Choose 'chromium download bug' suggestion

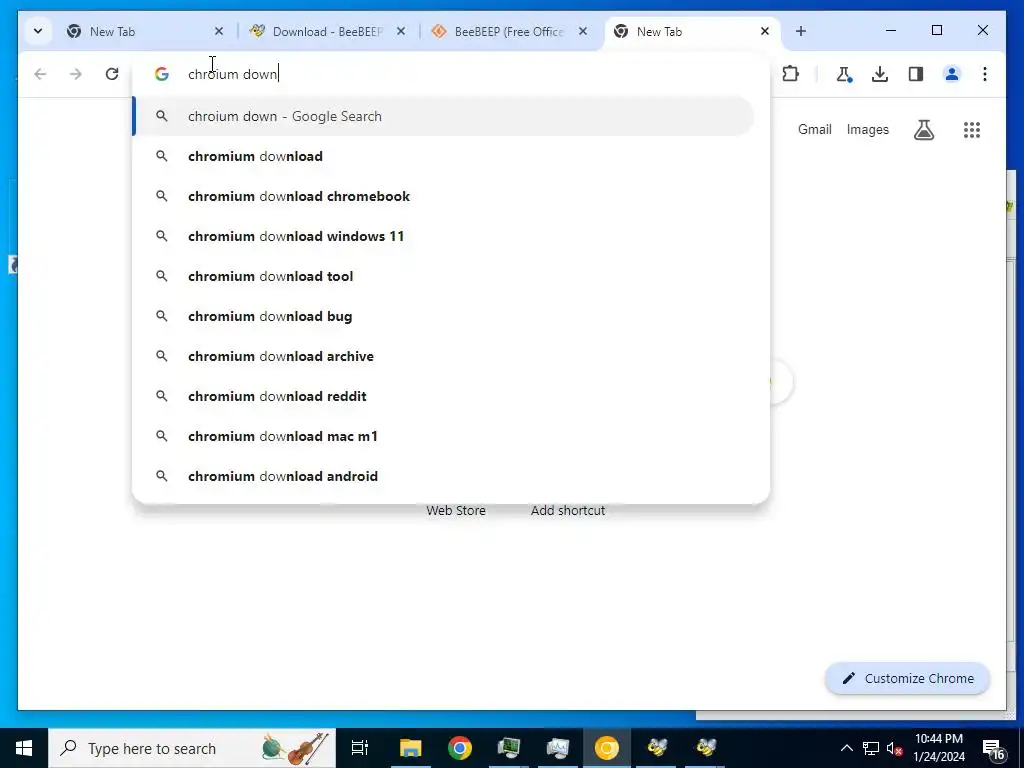(x=444, y=316)
